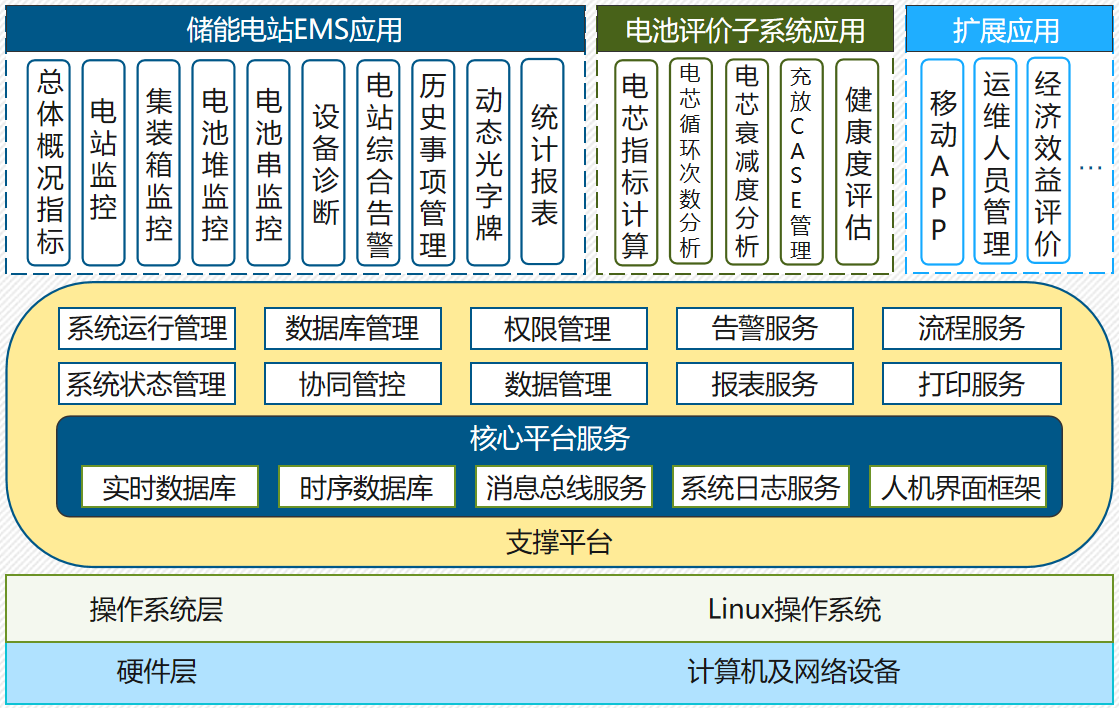The height and width of the screenshot is (708, 1119).
Task: Click the 移动APP box
Action: click(942, 163)
